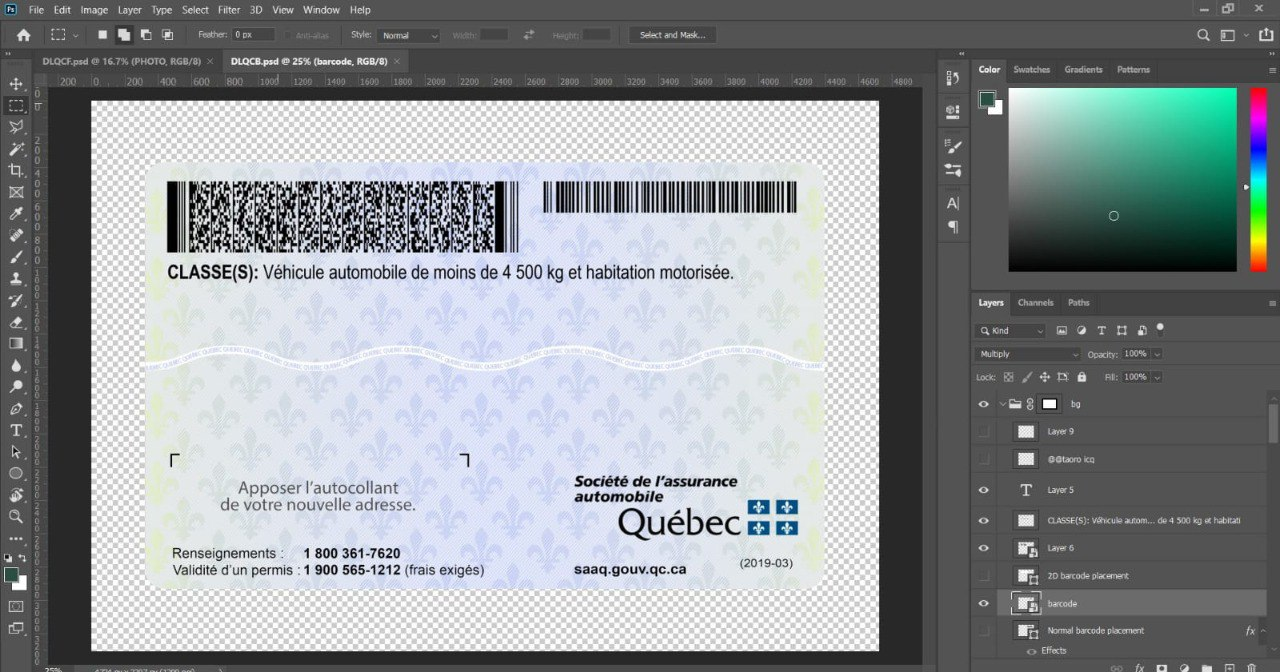Viewport: 1280px width, 672px height.
Task: Choose the Brush tool
Action: pos(16,258)
